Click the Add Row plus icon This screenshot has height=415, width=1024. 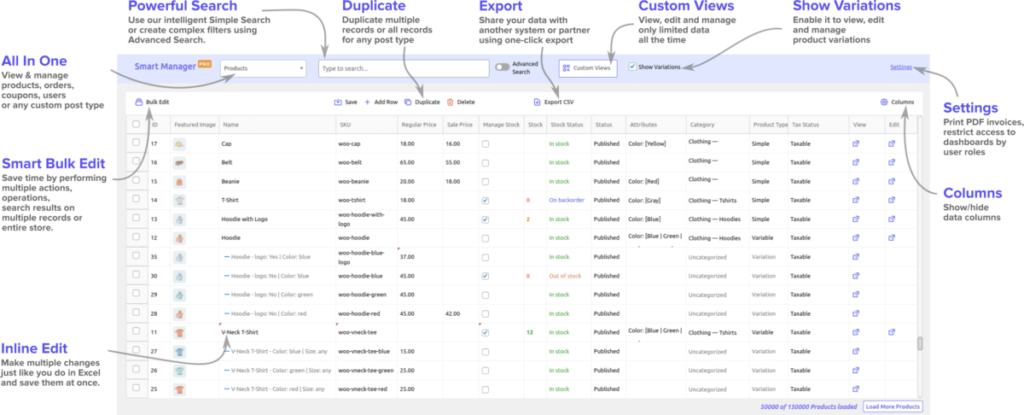point(367,102)
